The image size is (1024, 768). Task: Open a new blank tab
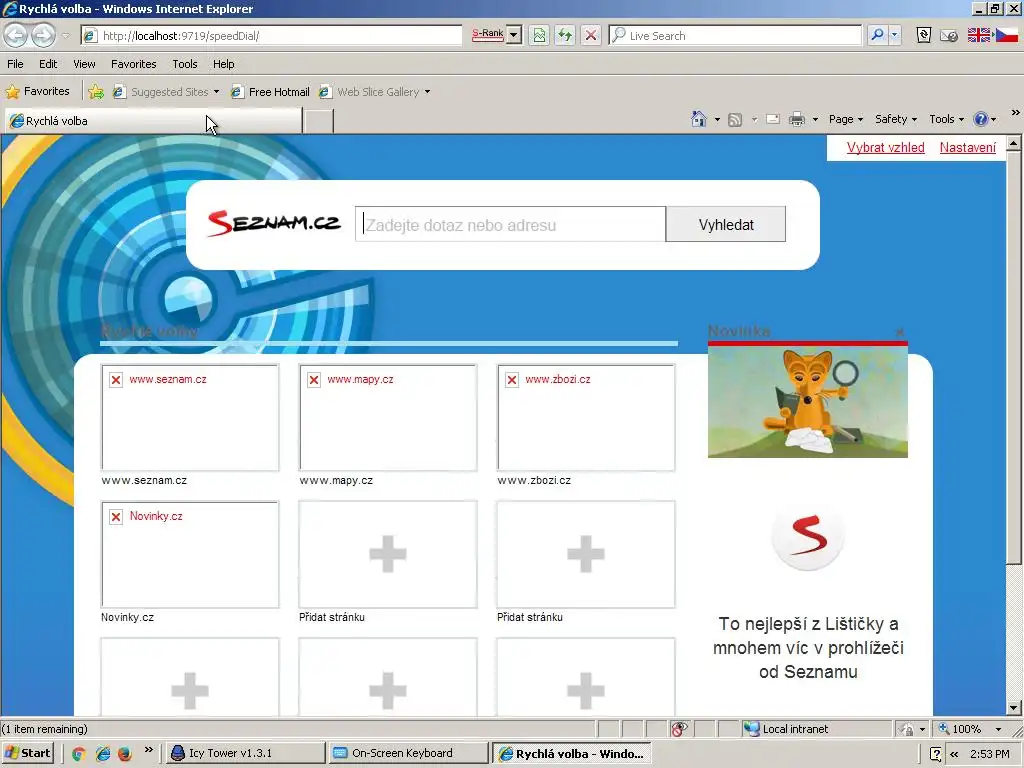[x=319, y=121]
